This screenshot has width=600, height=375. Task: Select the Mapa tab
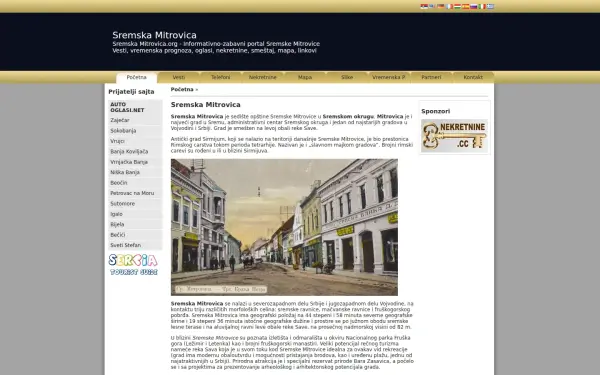coord(305,77)
